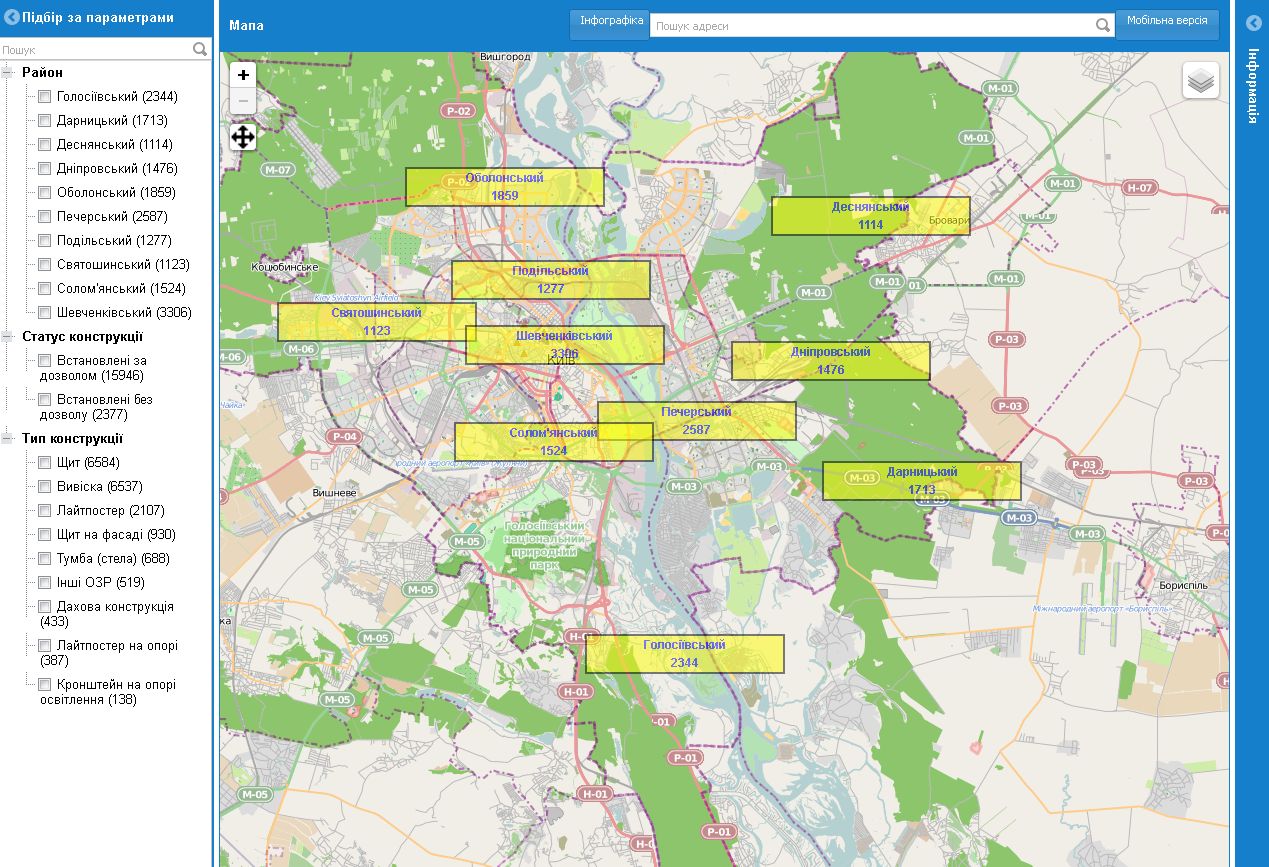Check the Встановлені без дозволу status
This screenshot has height=867, width=1269.
coord(44,400)
